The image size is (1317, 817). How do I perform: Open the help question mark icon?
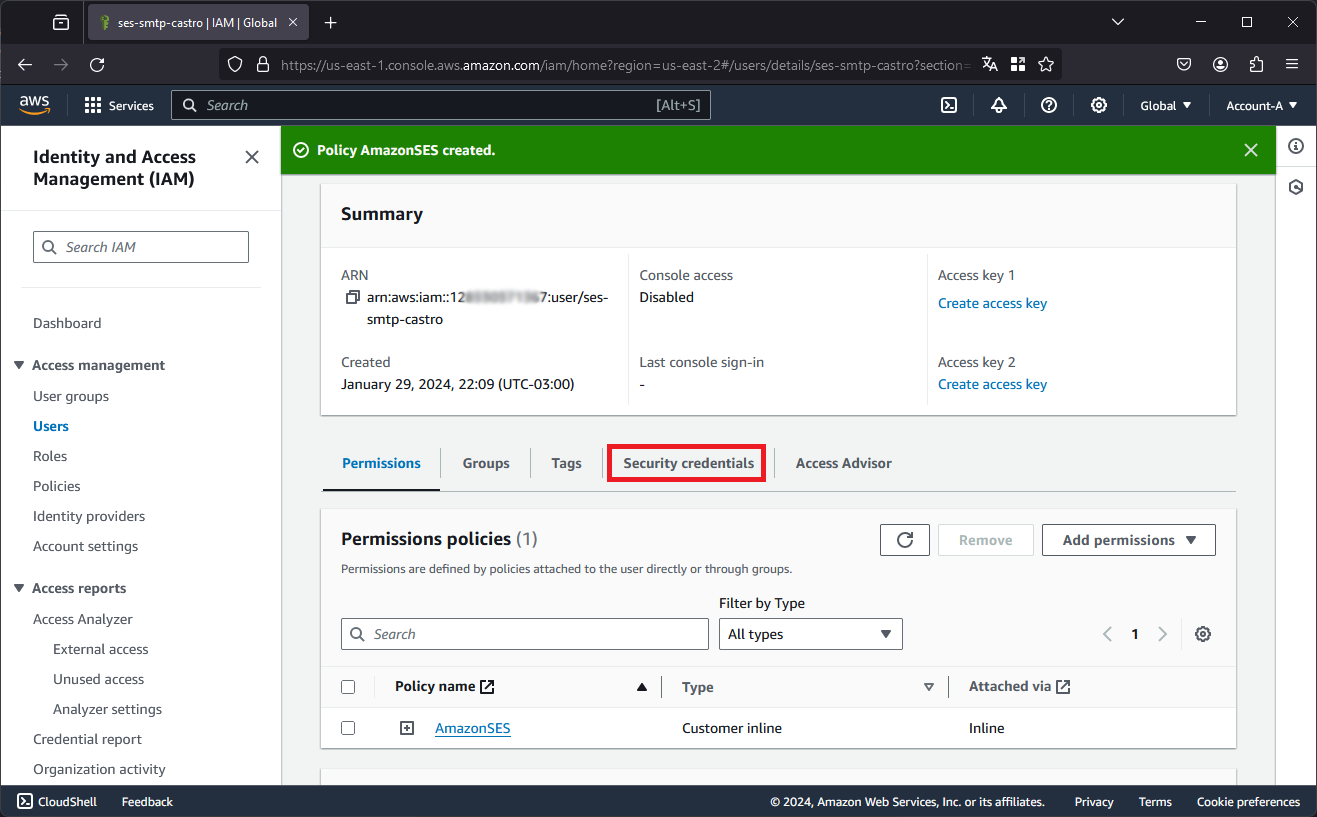pyautogui.click(x=1049, y=105)
